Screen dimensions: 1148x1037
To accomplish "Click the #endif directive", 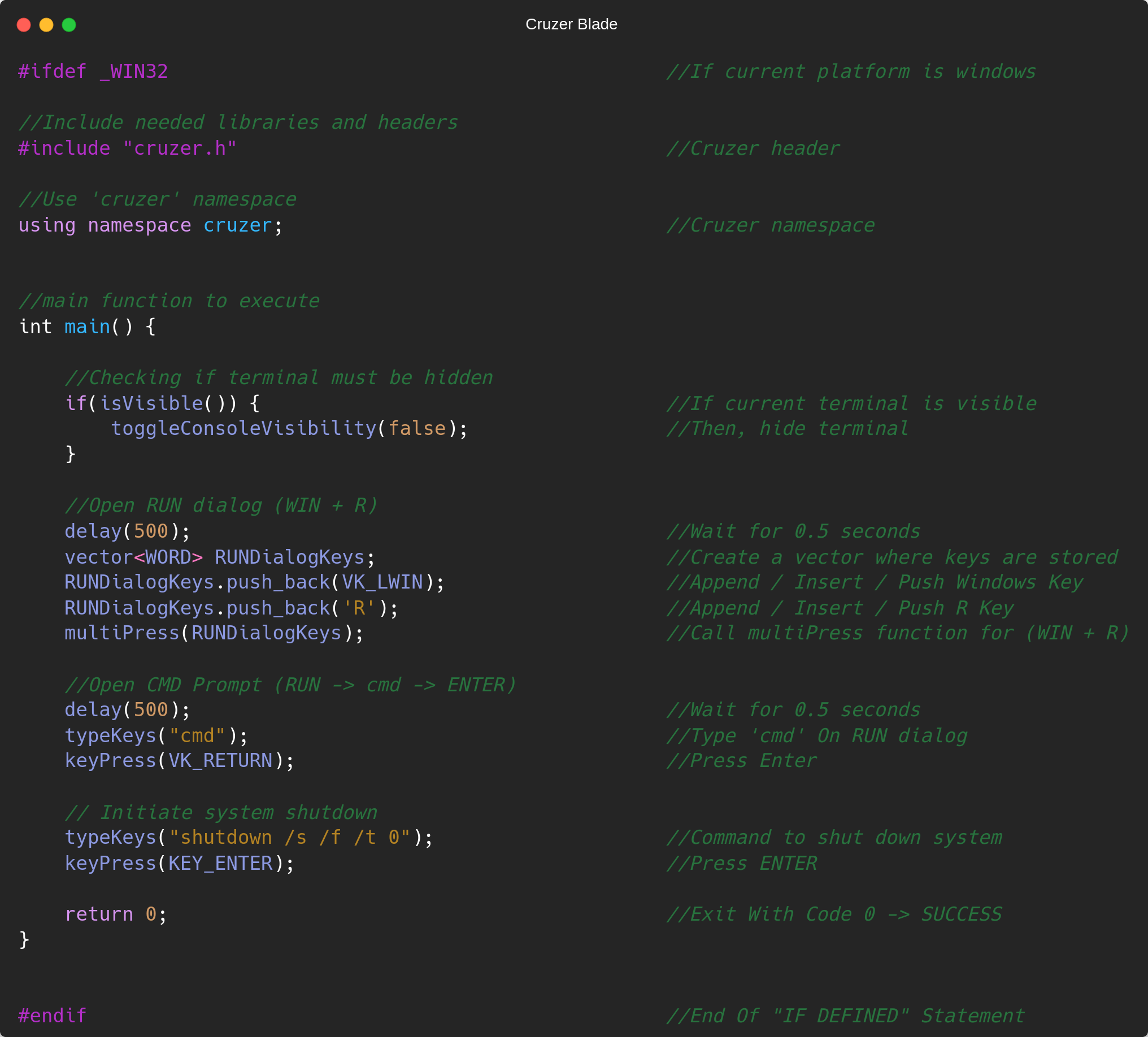I will pyautogui.click(x=53, y=1016).
